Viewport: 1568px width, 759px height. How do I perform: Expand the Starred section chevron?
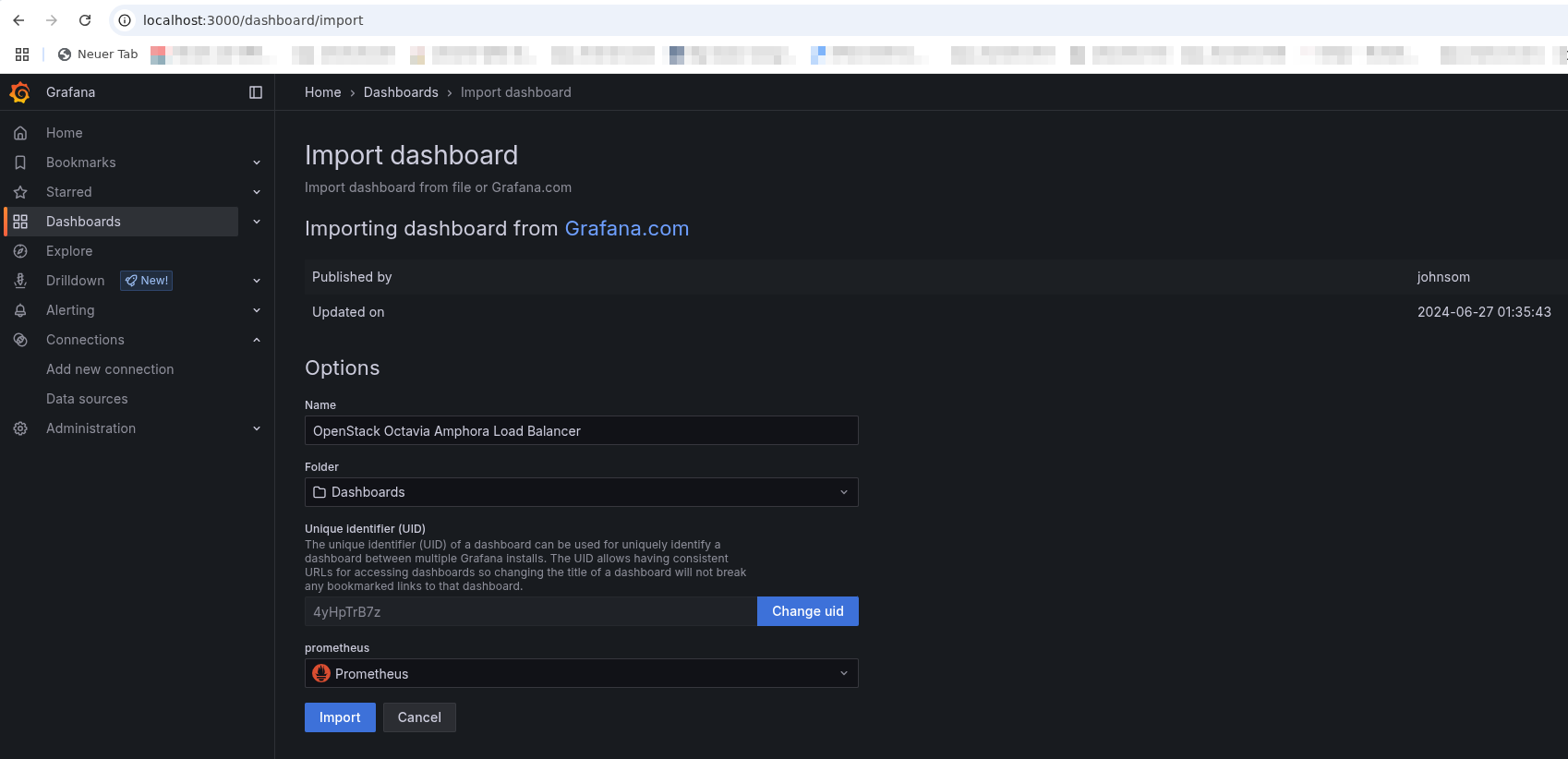[x=257, y=192]
